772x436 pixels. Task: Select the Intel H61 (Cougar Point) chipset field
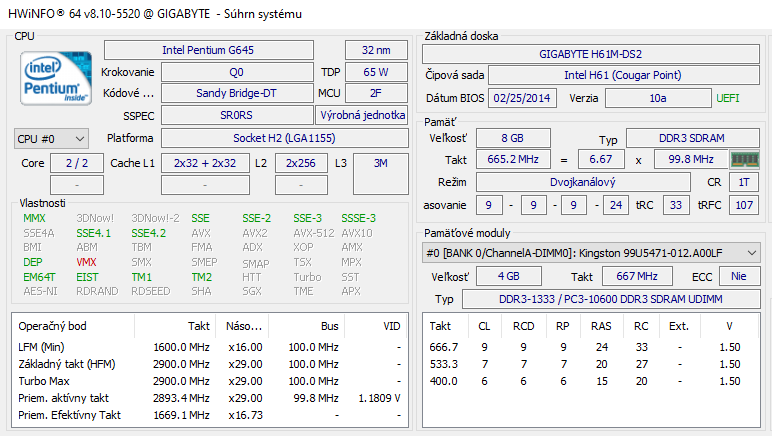point(623,75)
